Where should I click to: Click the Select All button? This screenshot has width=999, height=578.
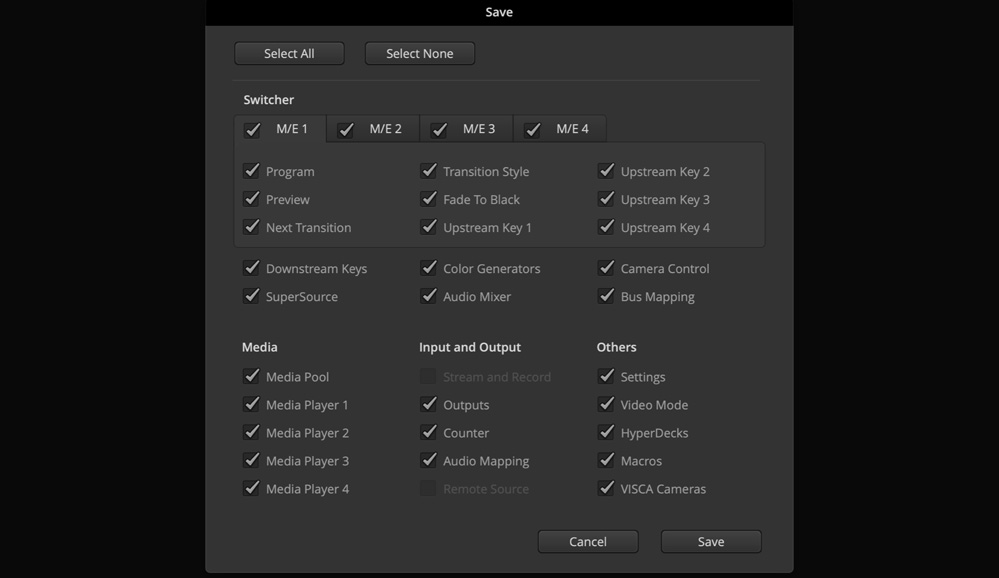point(289,54)
